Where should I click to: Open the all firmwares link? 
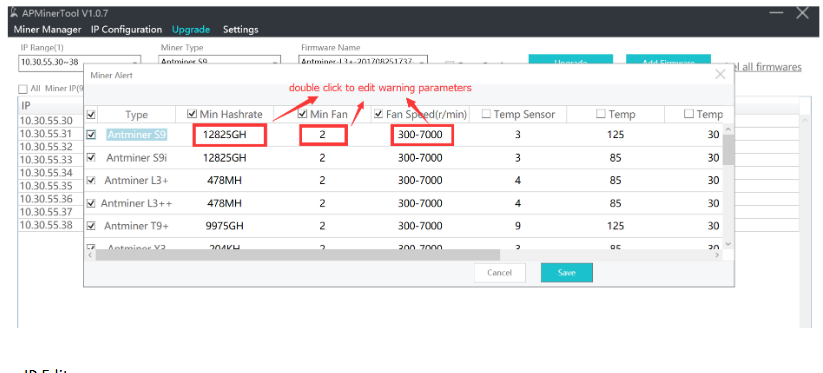(767, 67)
